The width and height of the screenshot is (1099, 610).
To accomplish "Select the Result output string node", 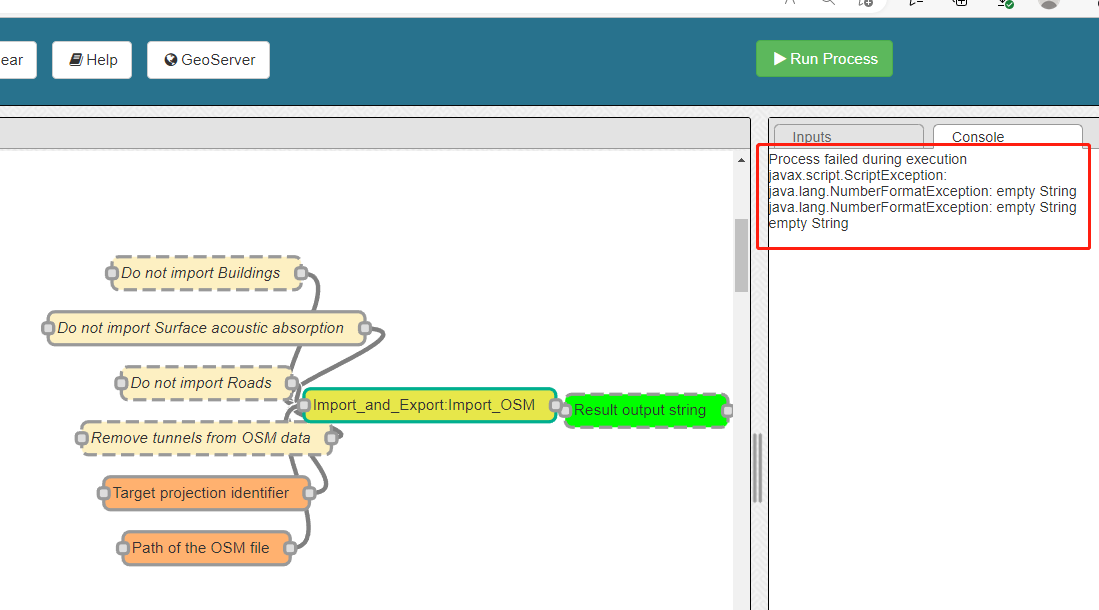I will (x=646, y=410).
